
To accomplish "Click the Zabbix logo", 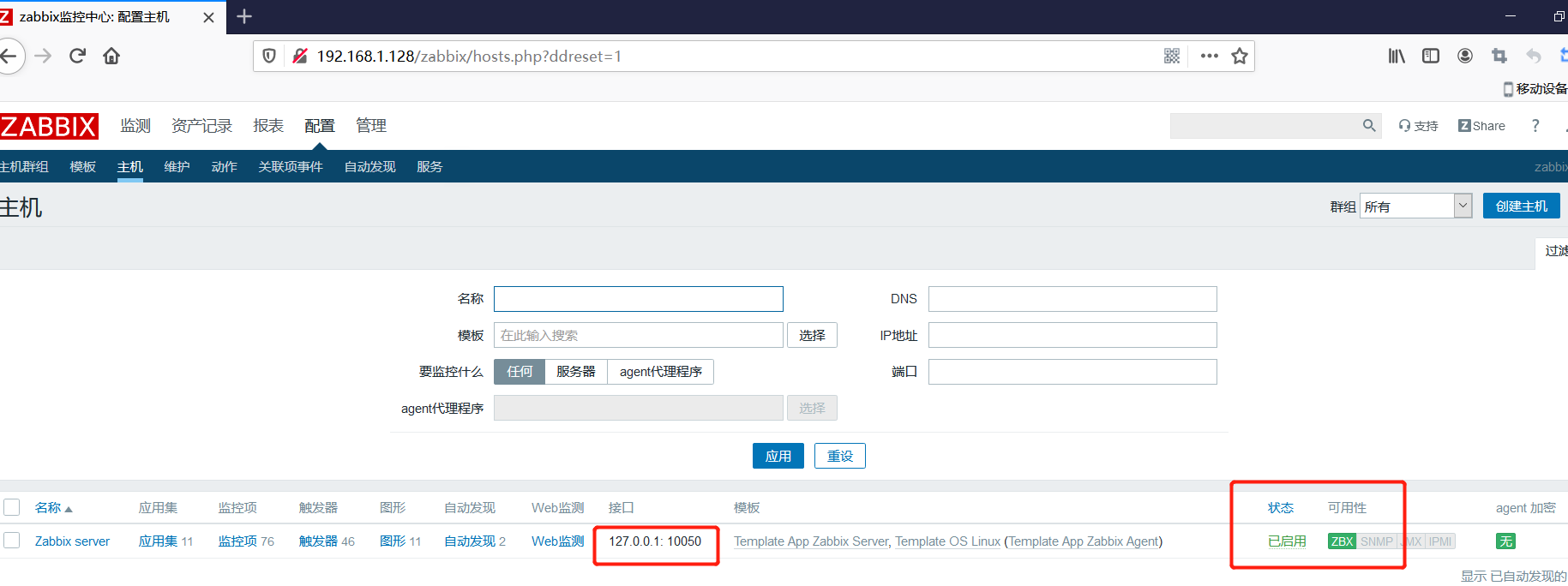I will click(x=49, y=126).
